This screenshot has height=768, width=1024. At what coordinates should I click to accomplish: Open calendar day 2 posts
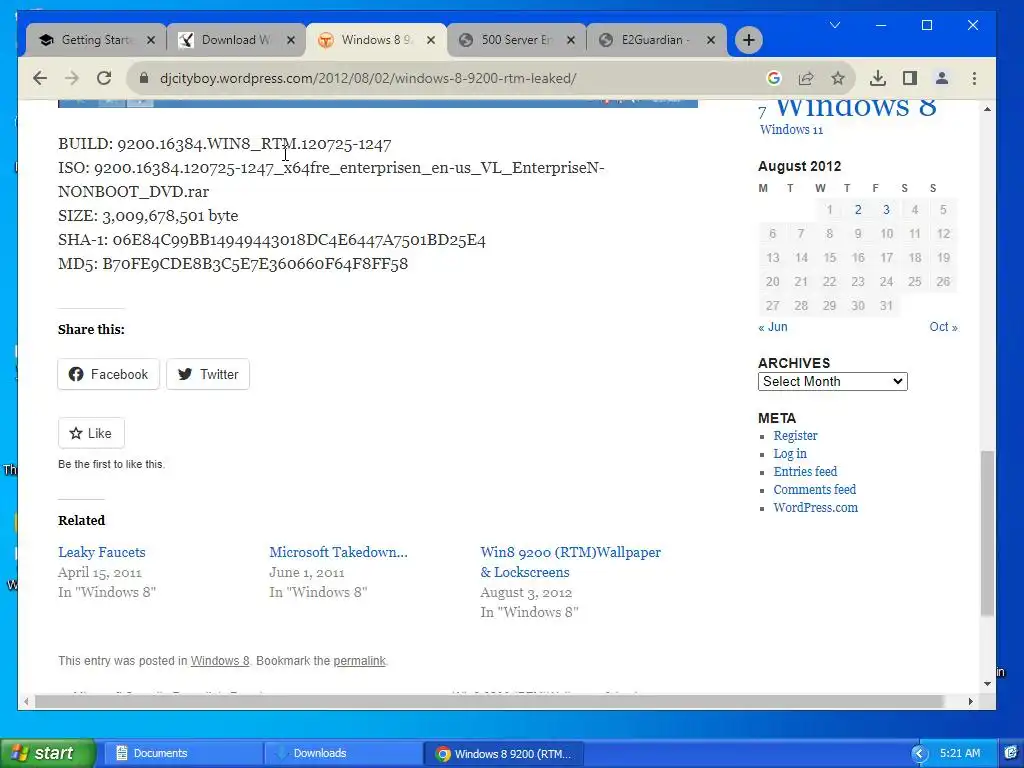[x=858, y=210]
